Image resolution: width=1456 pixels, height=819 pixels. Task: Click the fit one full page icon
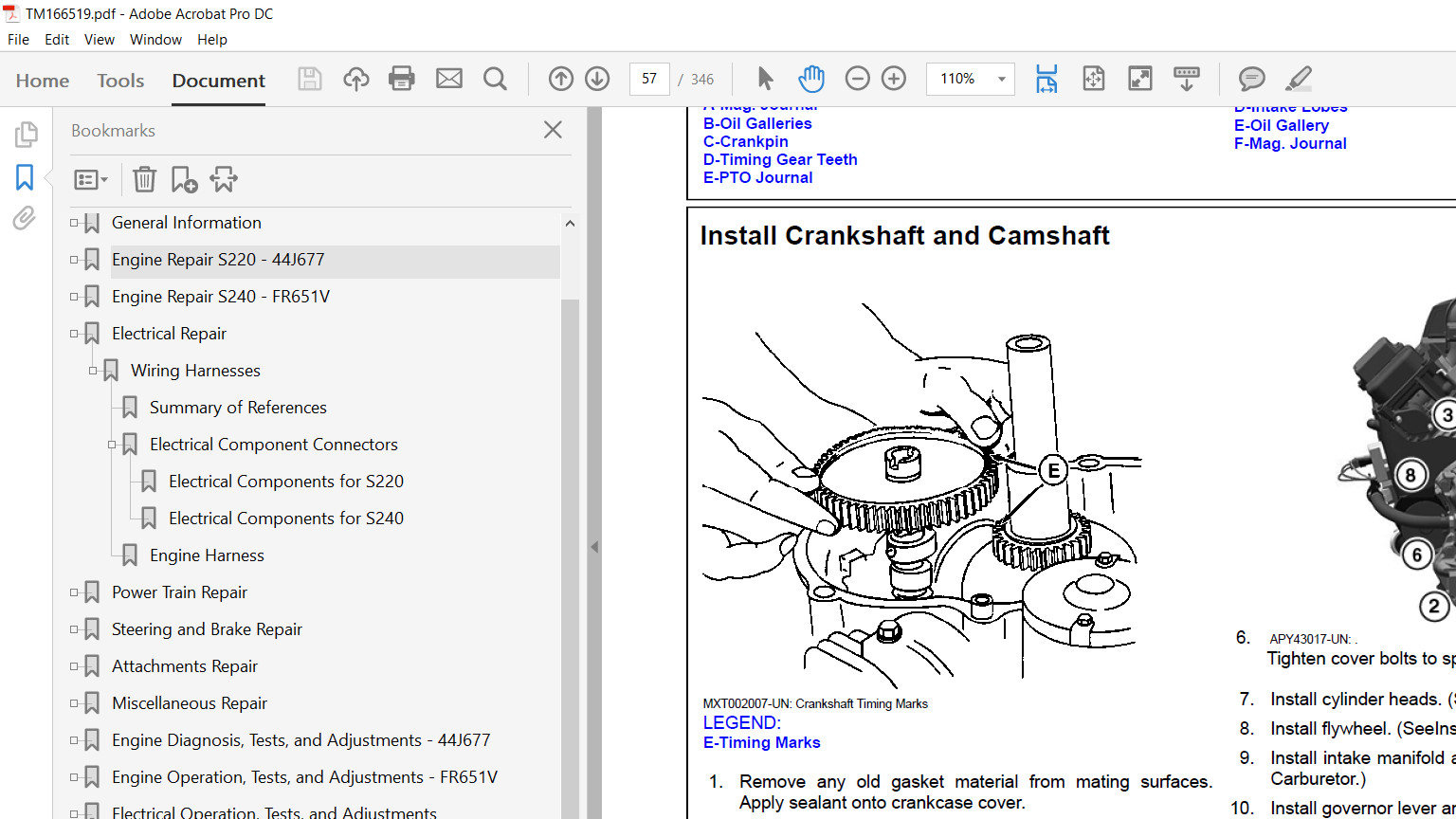click(x=1094, y=79)
